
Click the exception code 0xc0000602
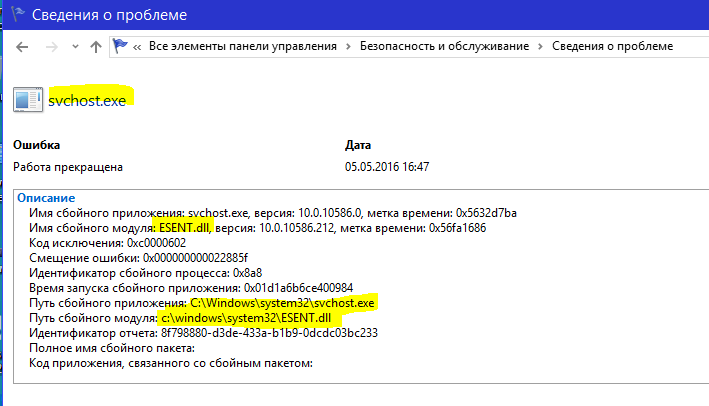click(x=156, y=243)
